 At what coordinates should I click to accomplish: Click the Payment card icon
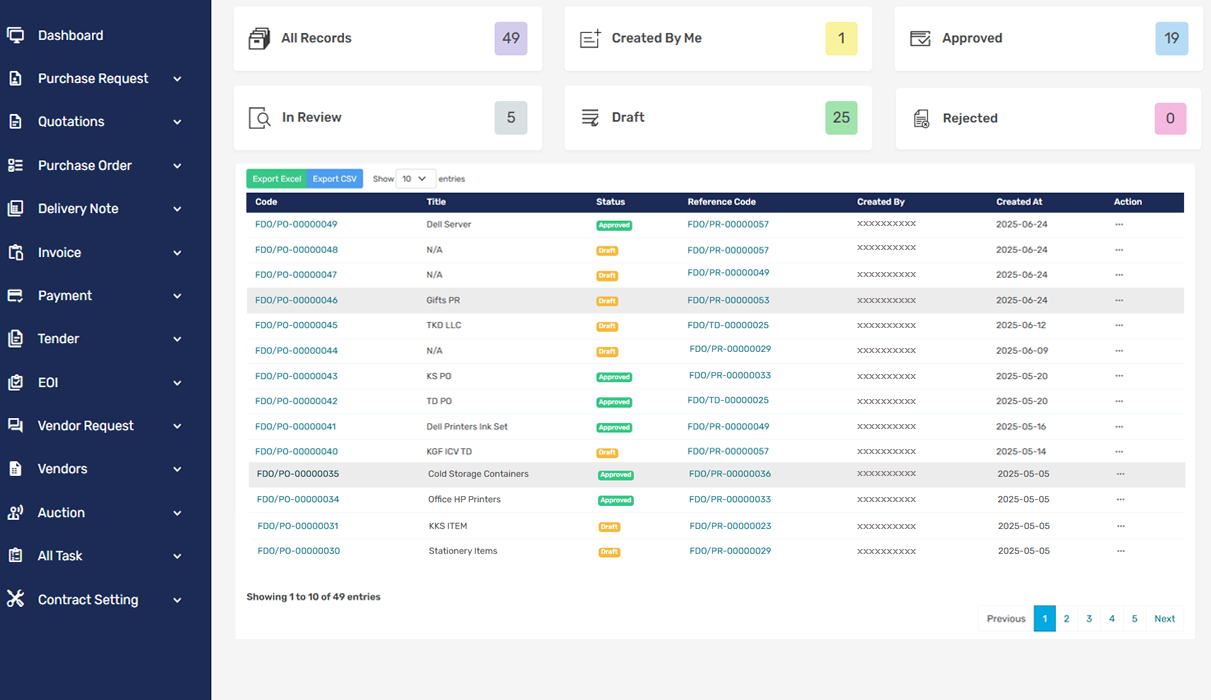tap(15, 295)
